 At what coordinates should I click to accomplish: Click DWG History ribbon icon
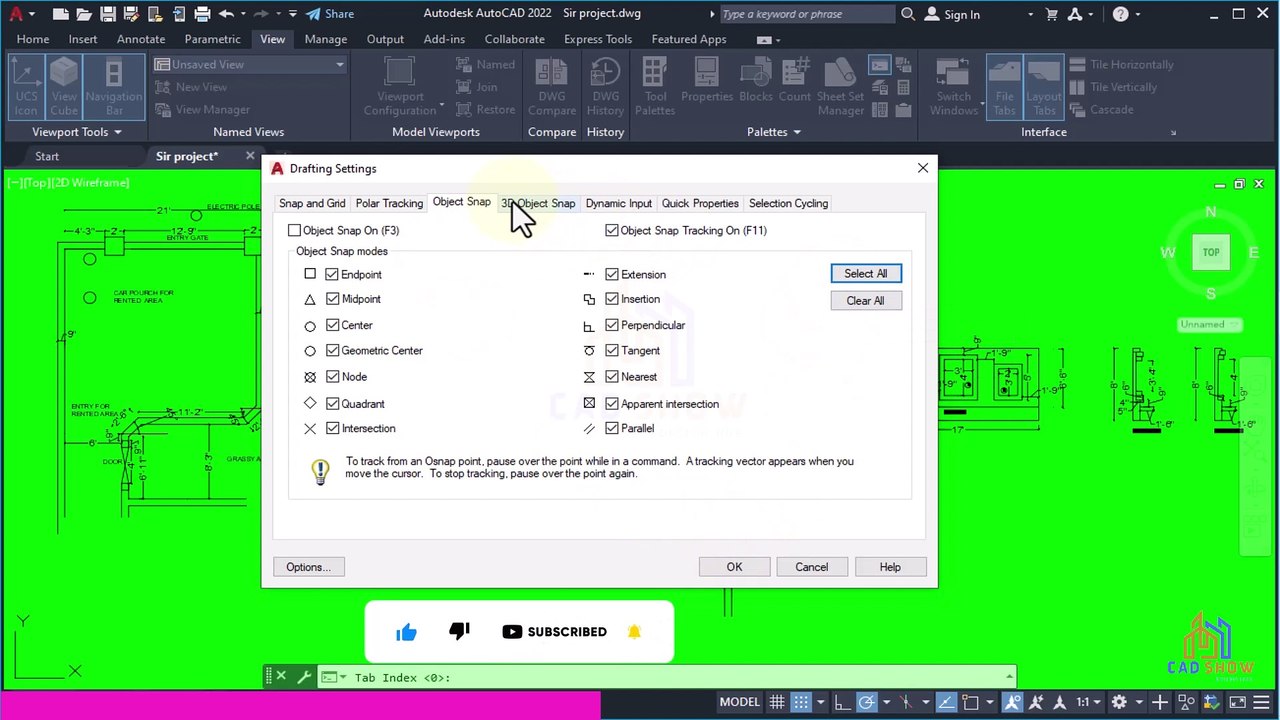pos(605,86)
